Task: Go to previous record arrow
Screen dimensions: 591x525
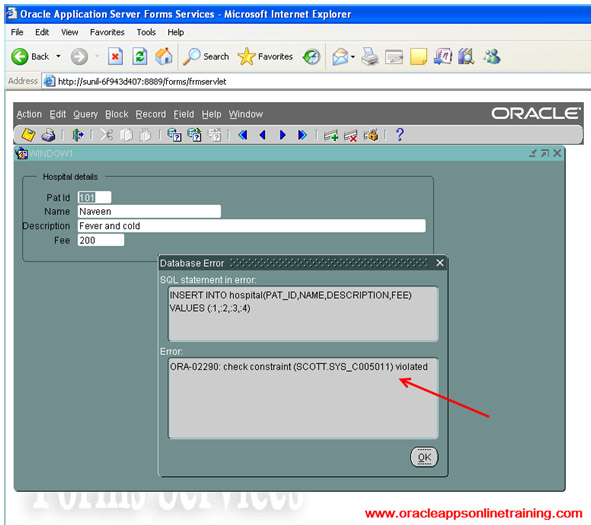Action: pos(263,135)
